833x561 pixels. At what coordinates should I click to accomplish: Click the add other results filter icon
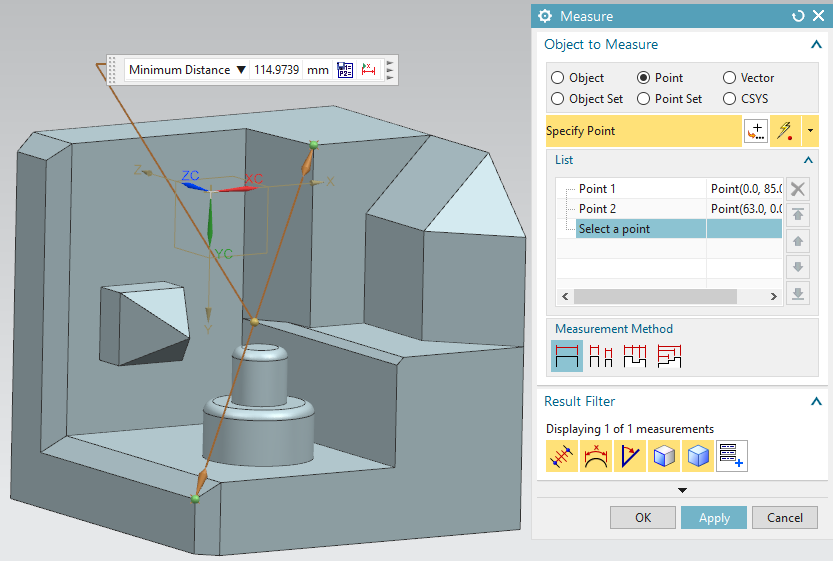732,456
